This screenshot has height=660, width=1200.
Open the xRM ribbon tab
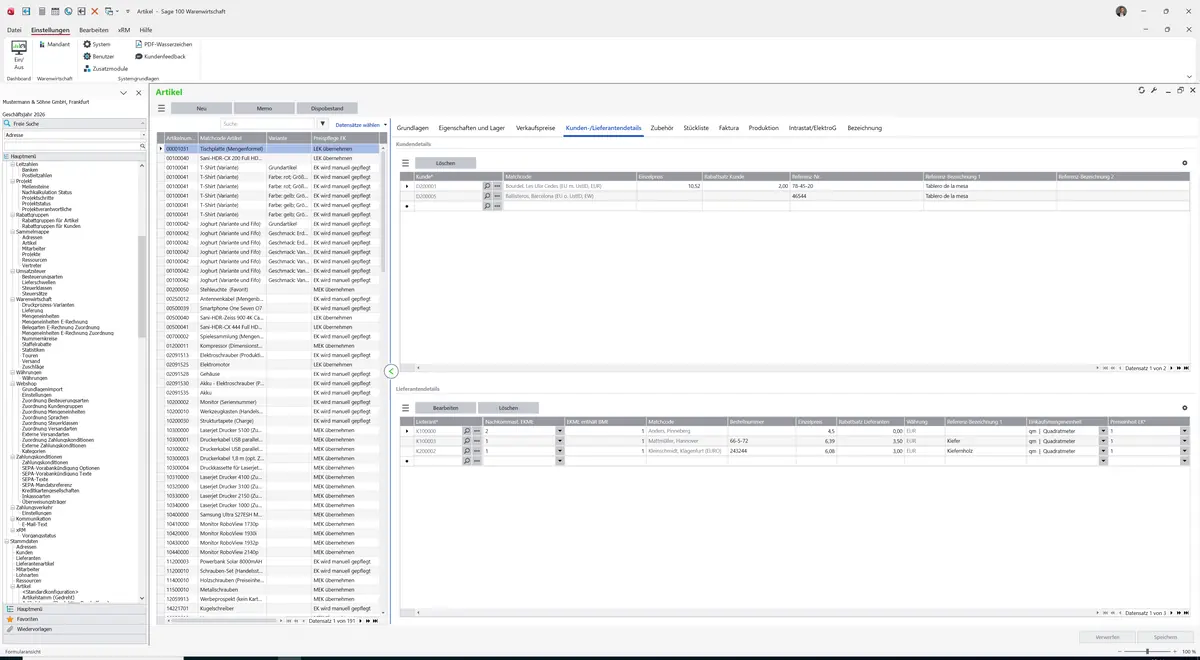(x=124, y=30)
